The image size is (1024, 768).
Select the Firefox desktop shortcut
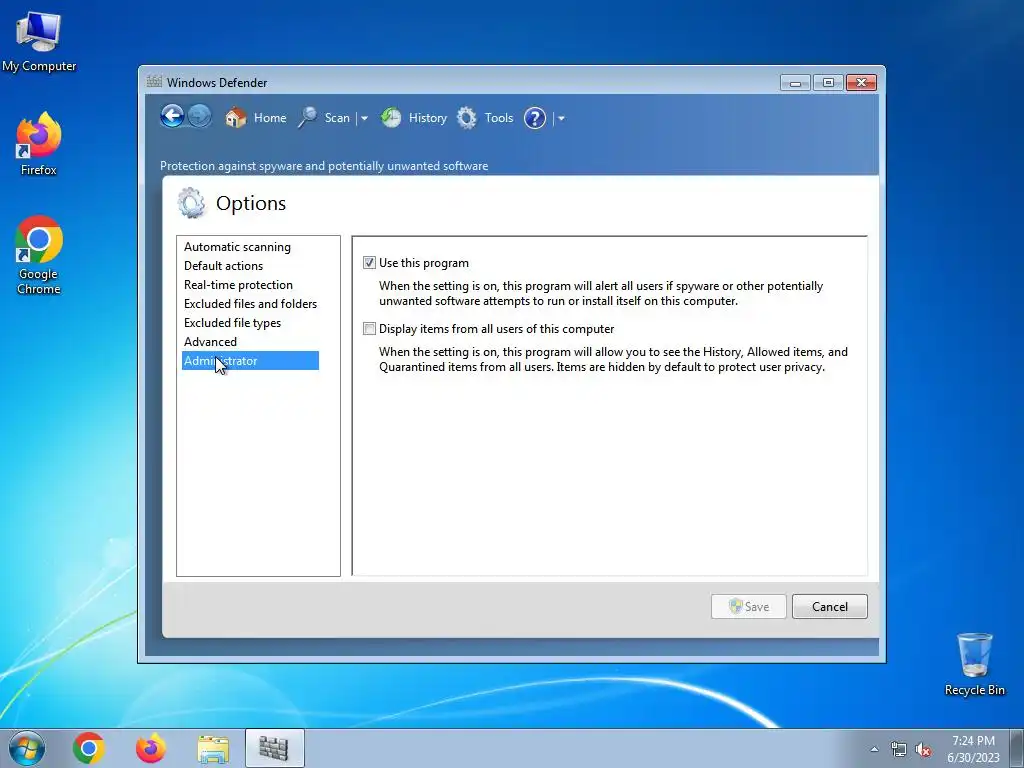[x=39, y=144]
